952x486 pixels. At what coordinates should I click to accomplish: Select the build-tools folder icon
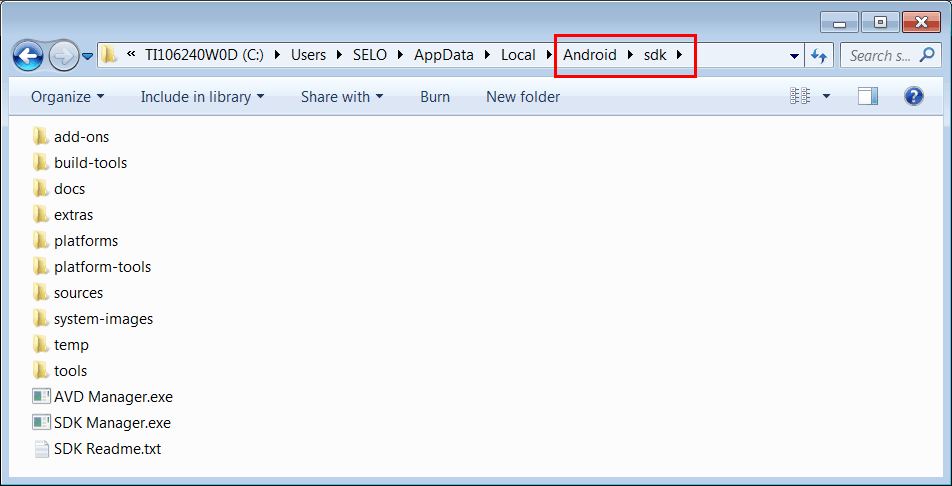click(x=40, y=162)
